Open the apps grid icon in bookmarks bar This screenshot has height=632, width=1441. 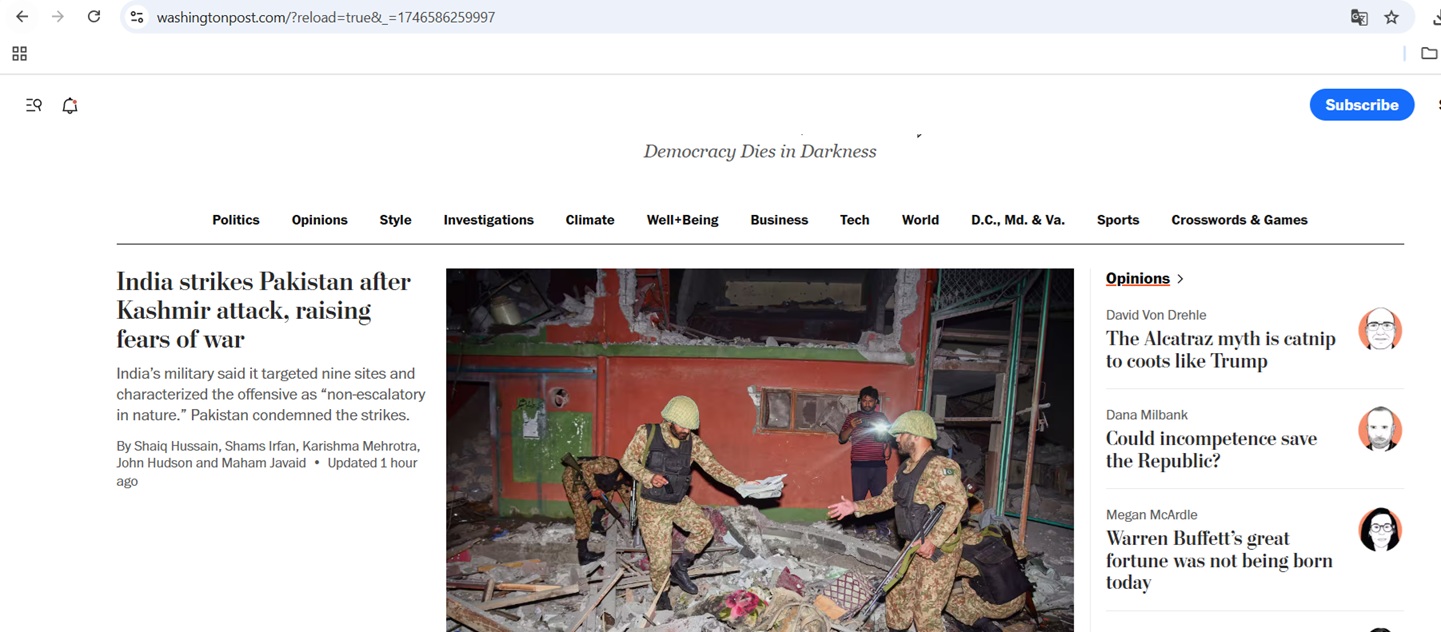click(19, 54)
